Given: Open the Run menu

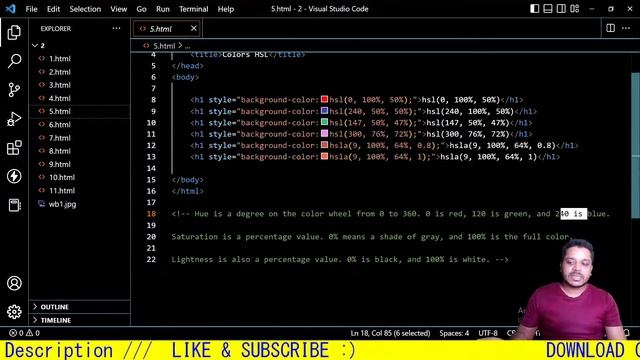Looking at the screenshot, I should point(162,9).
